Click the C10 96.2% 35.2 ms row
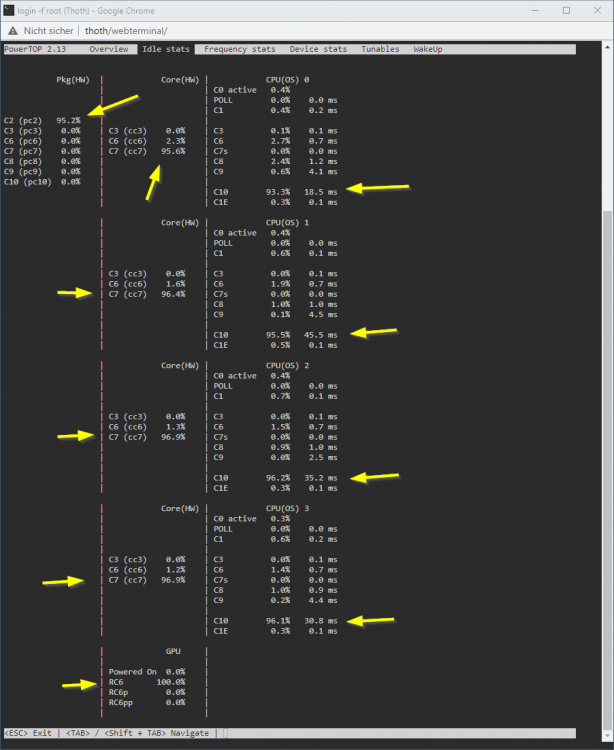Image resolution: width=614 pixels, height=750 pixels. 275,478
